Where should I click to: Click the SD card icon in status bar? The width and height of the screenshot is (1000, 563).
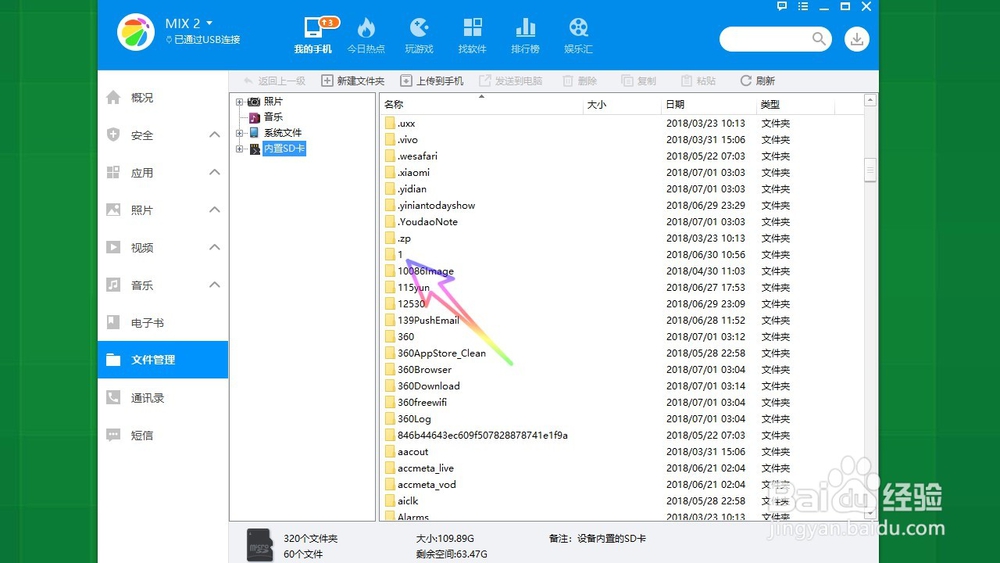click(x=260, y=545)
